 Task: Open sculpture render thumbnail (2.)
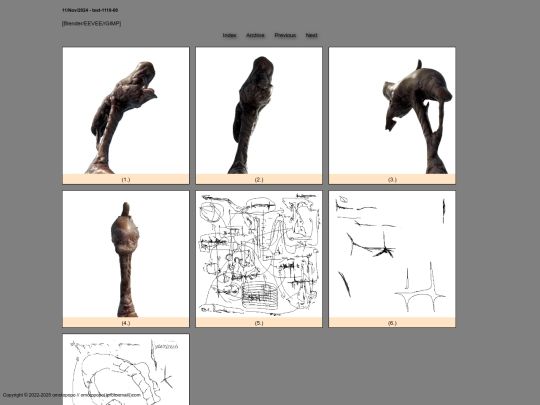click(259, 111)
